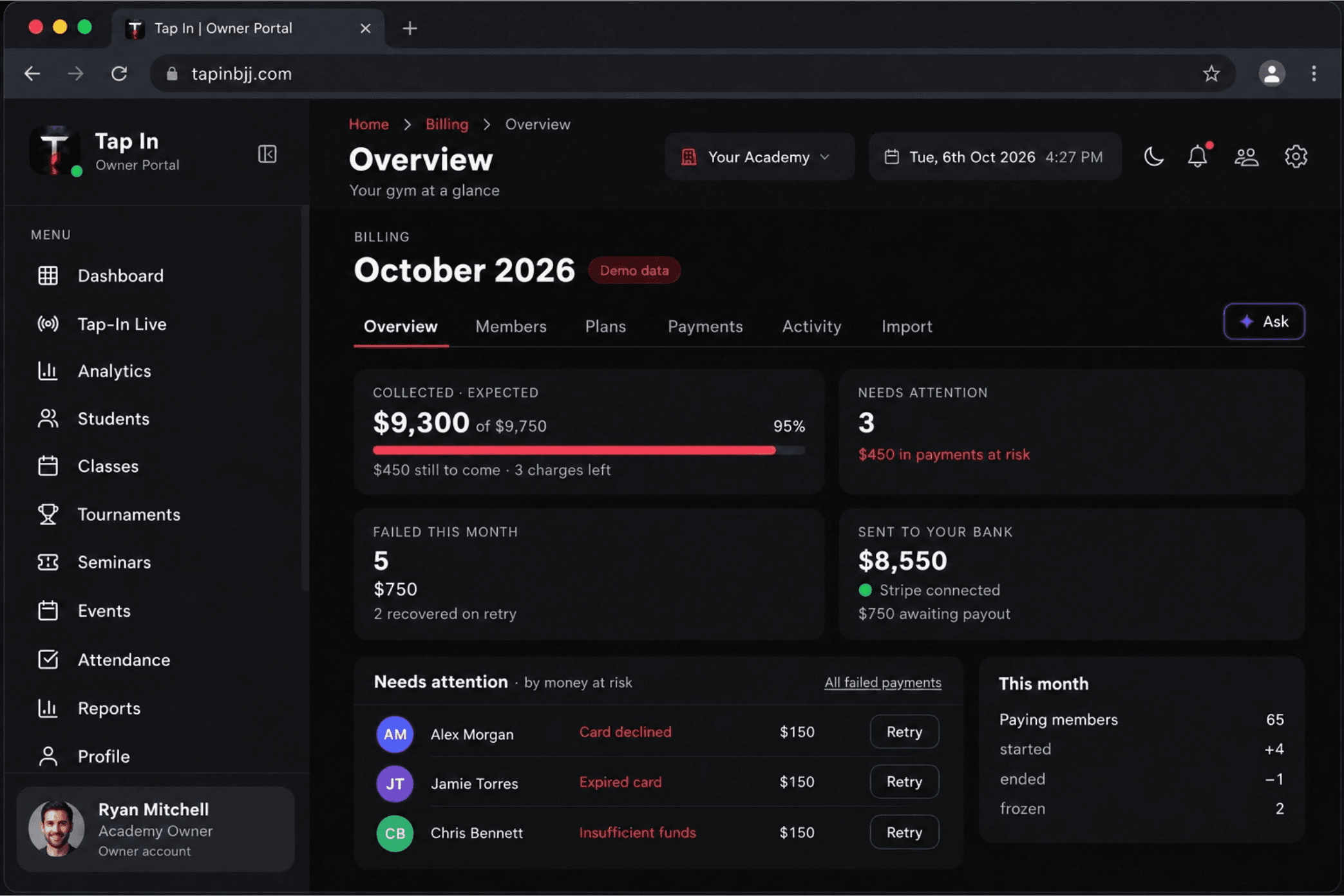This screenshot has height=896, width=1344.
Task: Retry Alex Morgan's declined payment
Action: tap(904, 732)
